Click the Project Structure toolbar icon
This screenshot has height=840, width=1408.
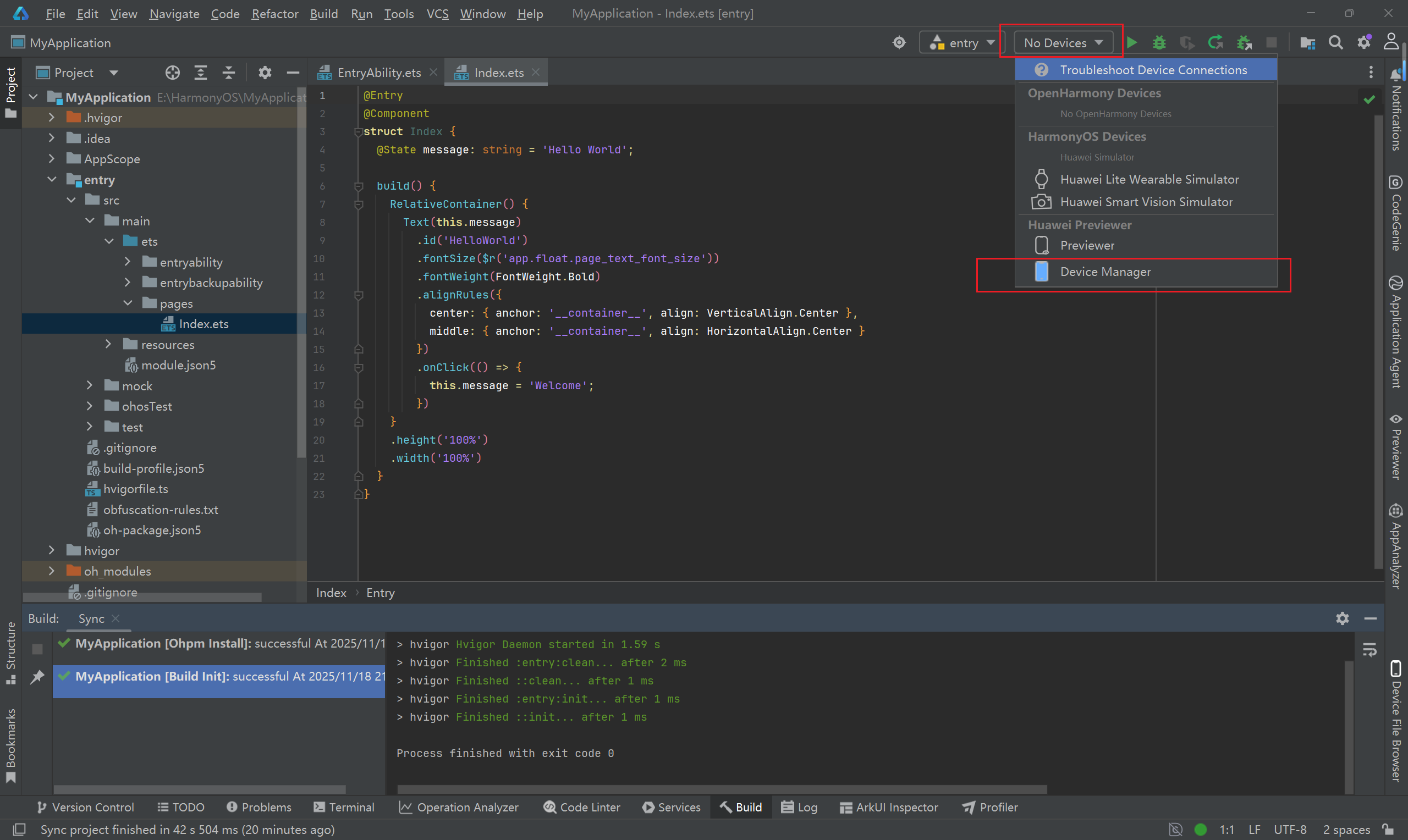[1307, 42]
